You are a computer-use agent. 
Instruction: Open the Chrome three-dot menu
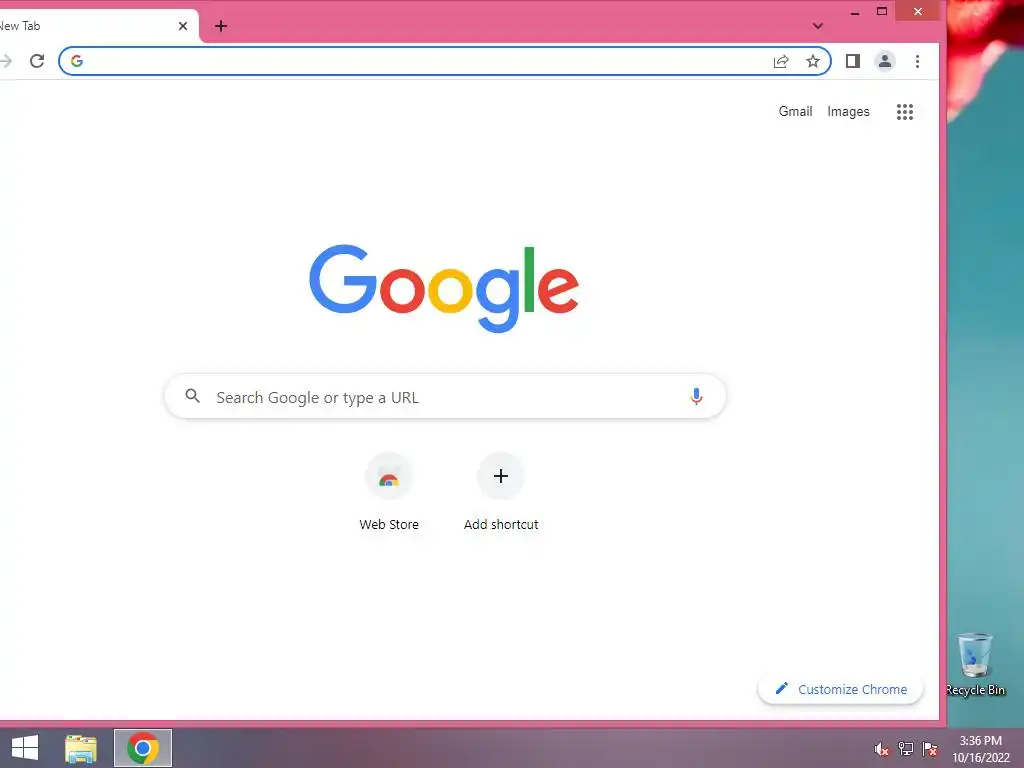pyautogui.click(x=918, y=61)
